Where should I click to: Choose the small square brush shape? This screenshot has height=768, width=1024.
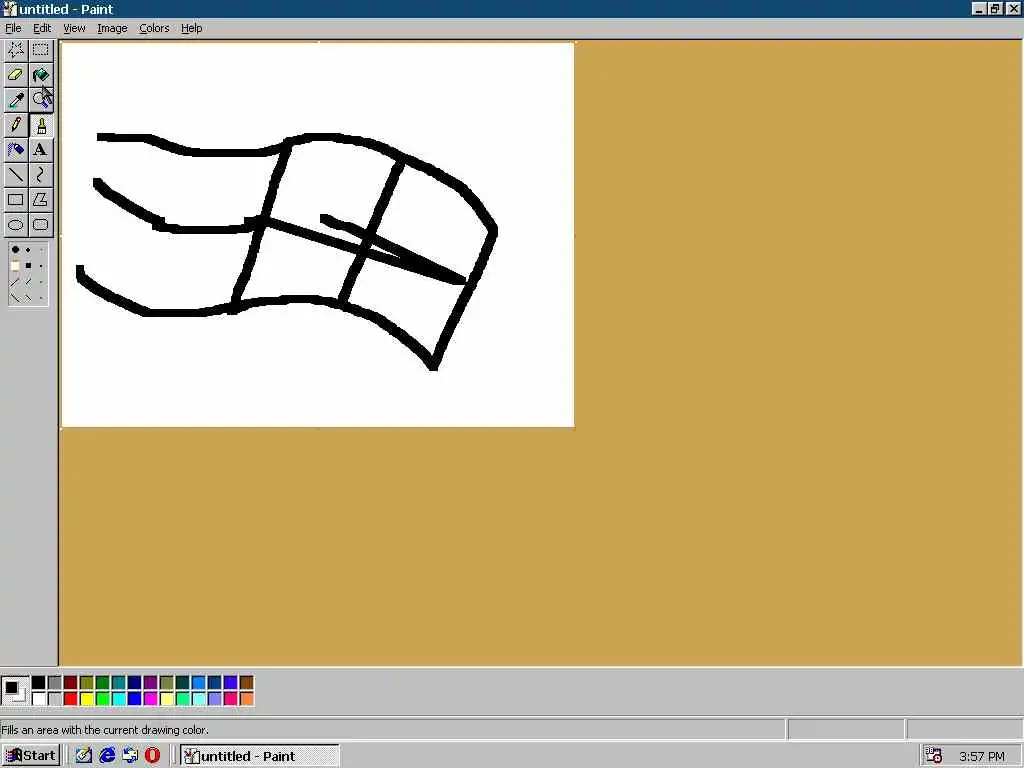41,266
